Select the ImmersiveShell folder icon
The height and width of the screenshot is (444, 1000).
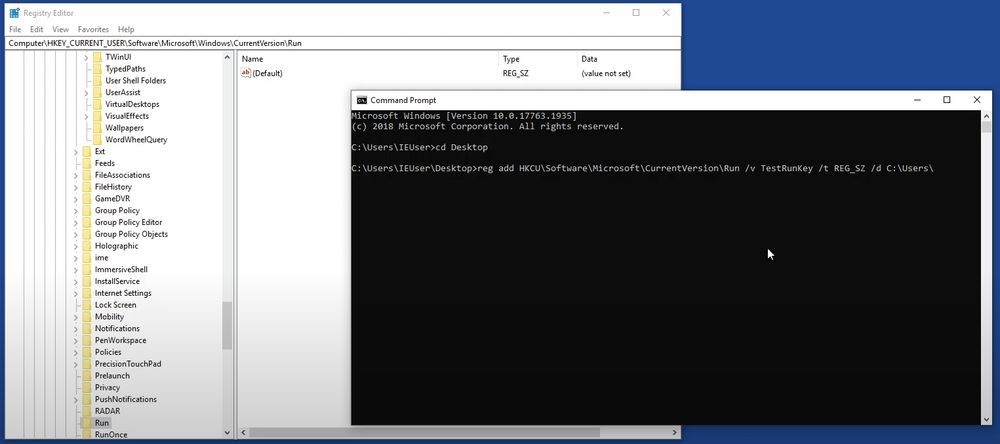[87, 269]
